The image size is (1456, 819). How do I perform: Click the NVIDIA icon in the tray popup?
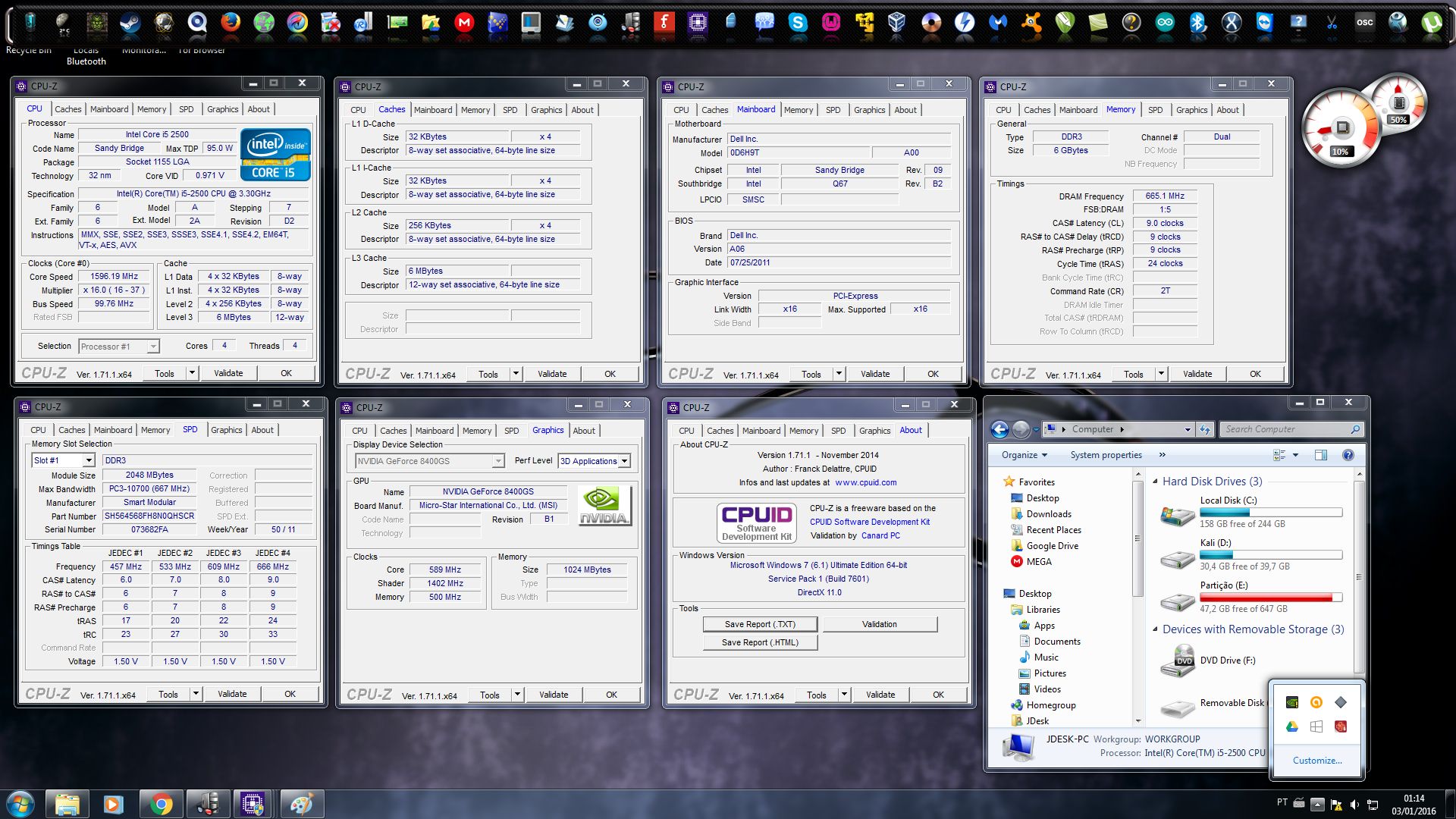pyautogui.click(x=1292, y=702)
